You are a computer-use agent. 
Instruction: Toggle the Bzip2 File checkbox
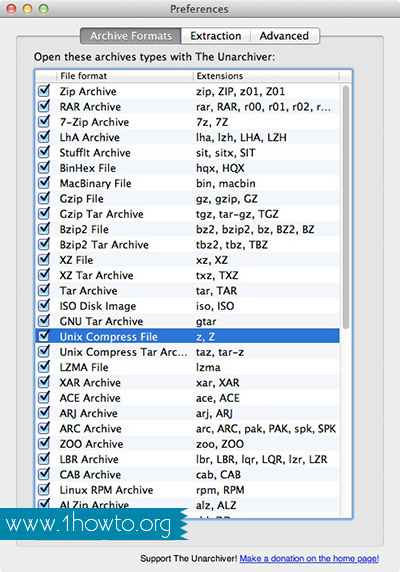[44, 228]
